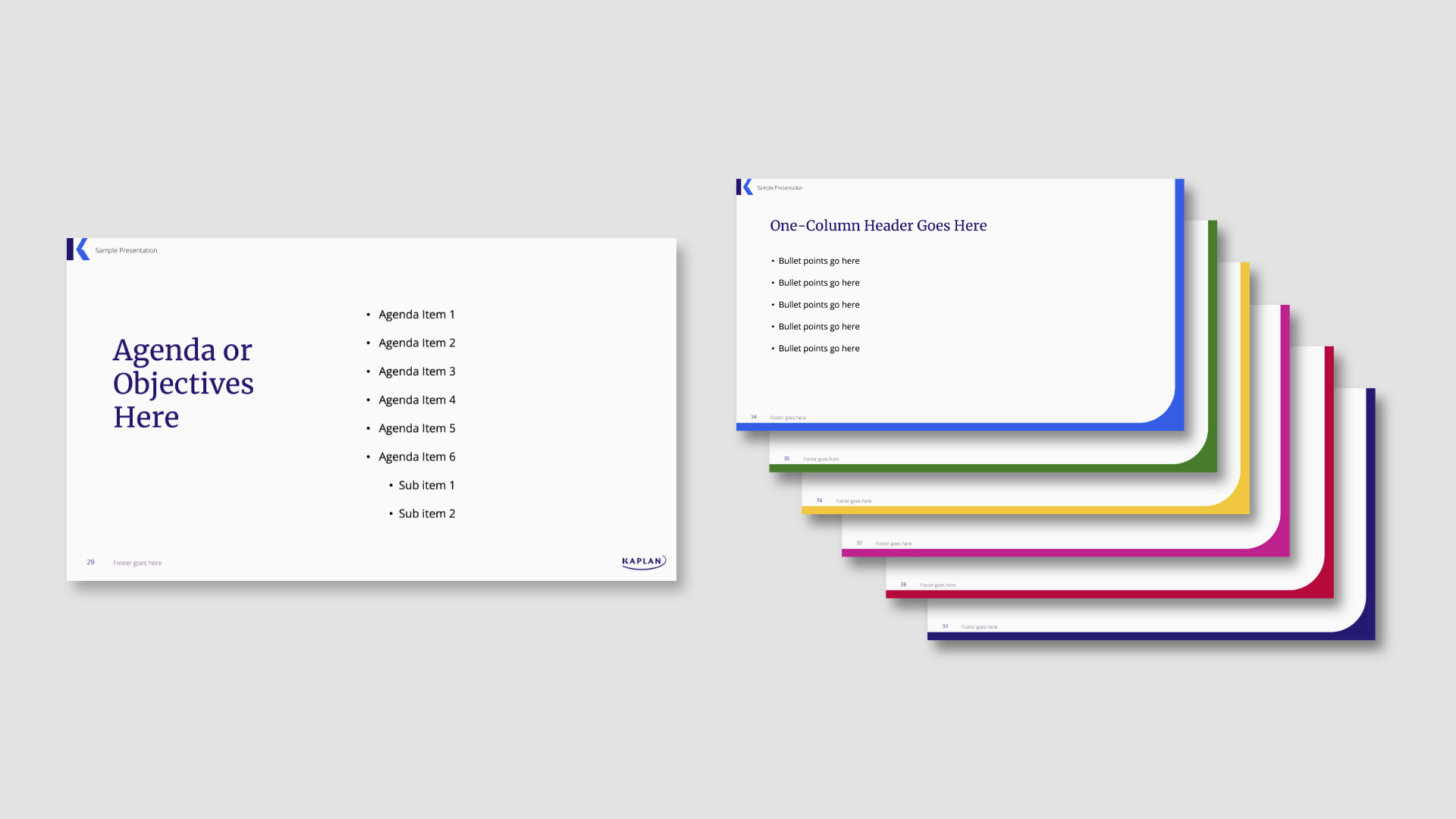Click the Kaplan K logo on agenda slide

[78, 249]
